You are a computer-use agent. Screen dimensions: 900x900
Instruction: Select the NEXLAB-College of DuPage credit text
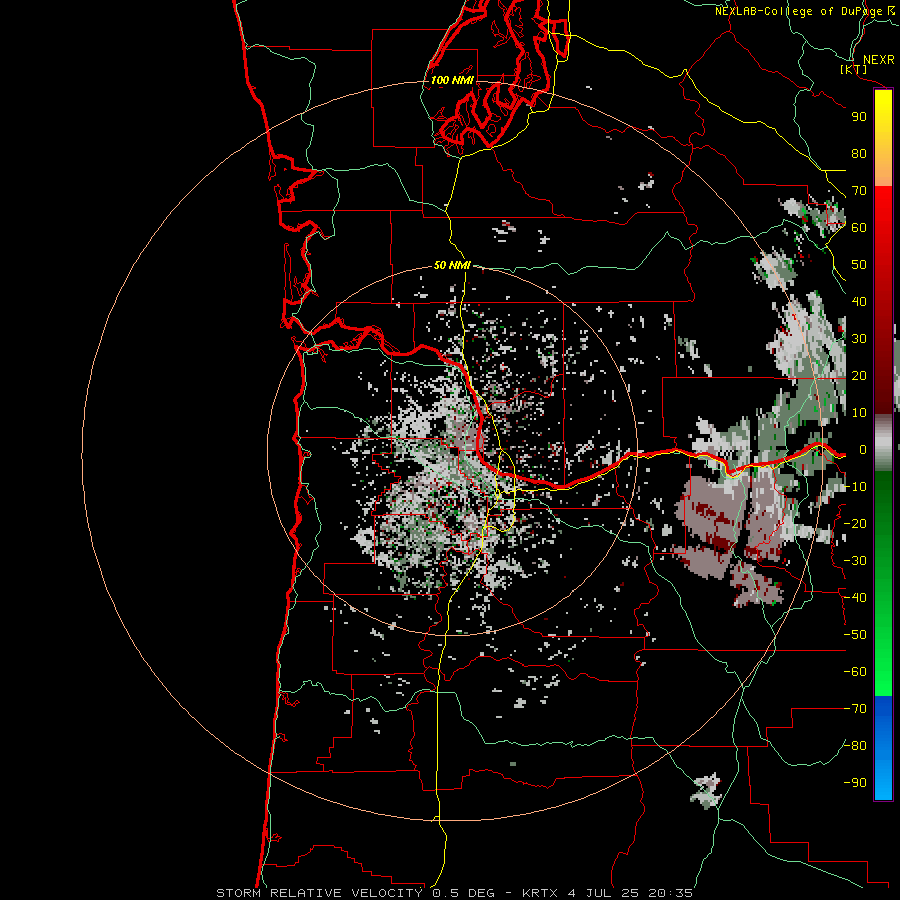pyautogui.click(x=799, y=11)
